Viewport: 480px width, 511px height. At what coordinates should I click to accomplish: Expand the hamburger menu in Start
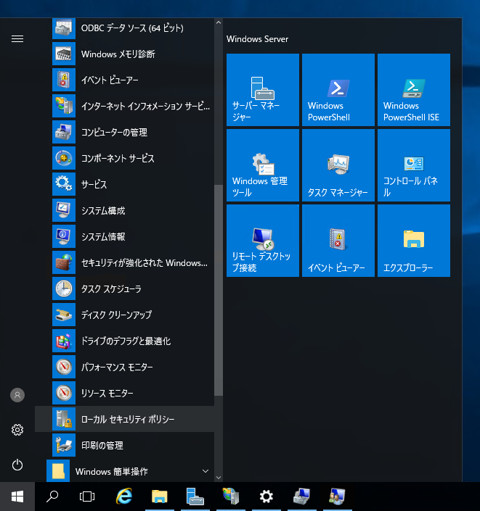coord(17,39)
